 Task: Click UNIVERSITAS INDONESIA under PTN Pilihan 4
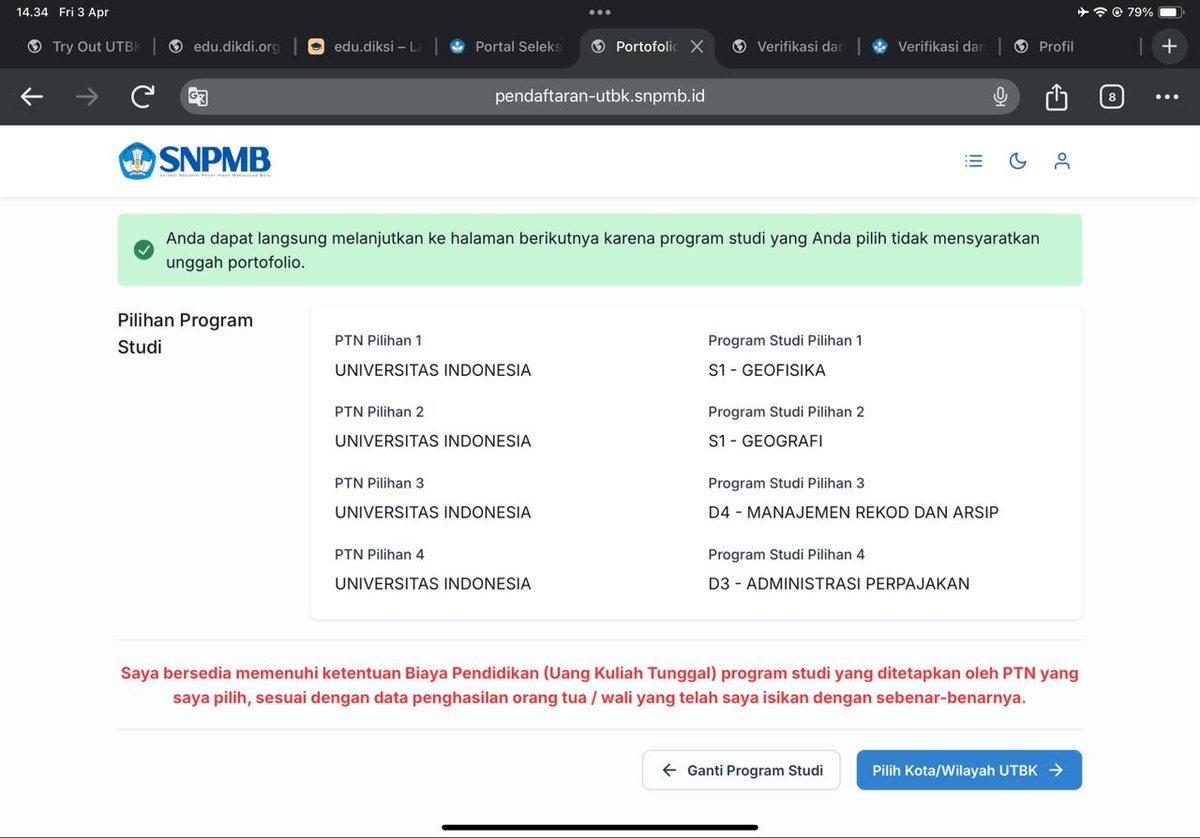tap(433, 583)
